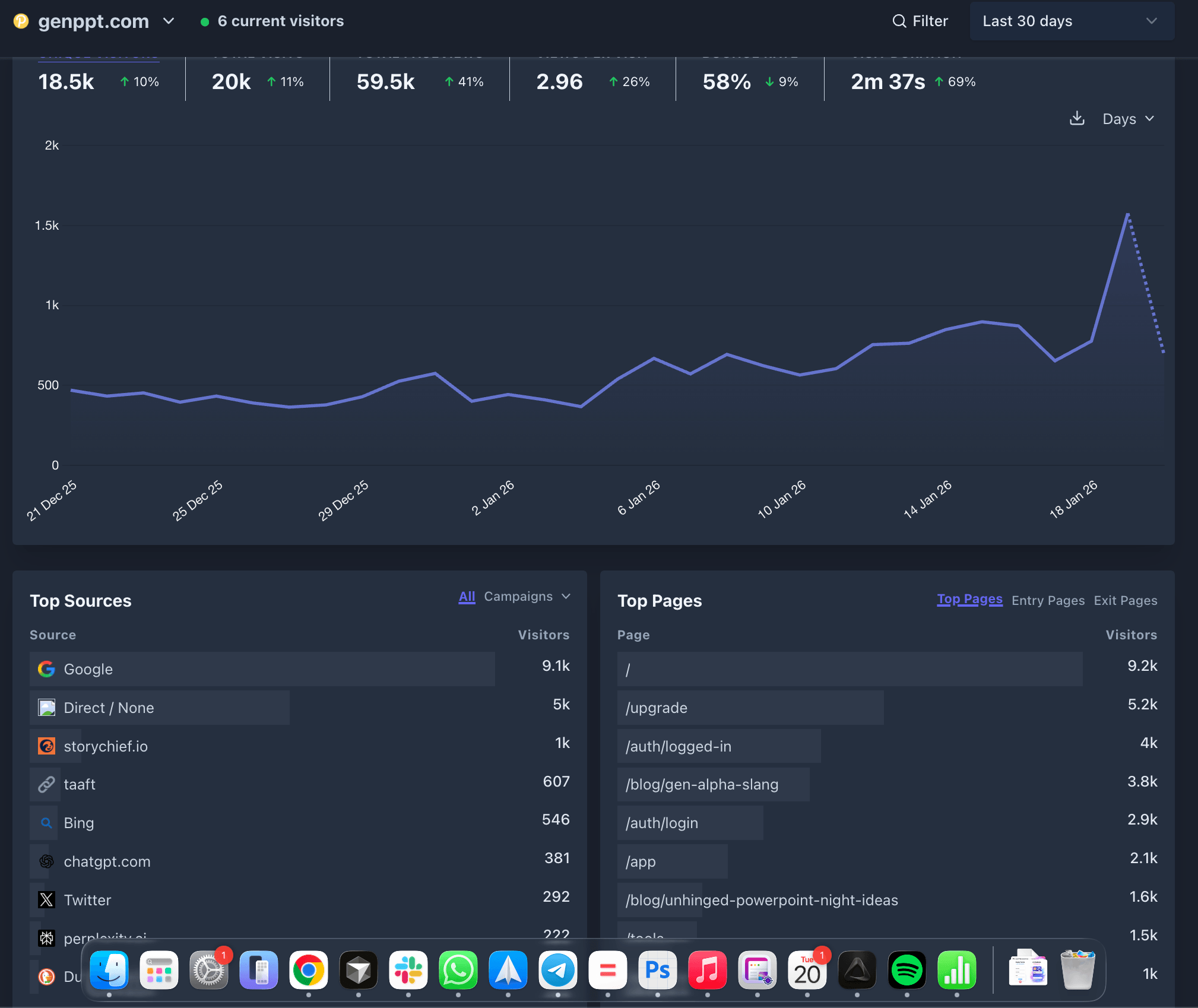Click the Google source icon

pos(46,669)
